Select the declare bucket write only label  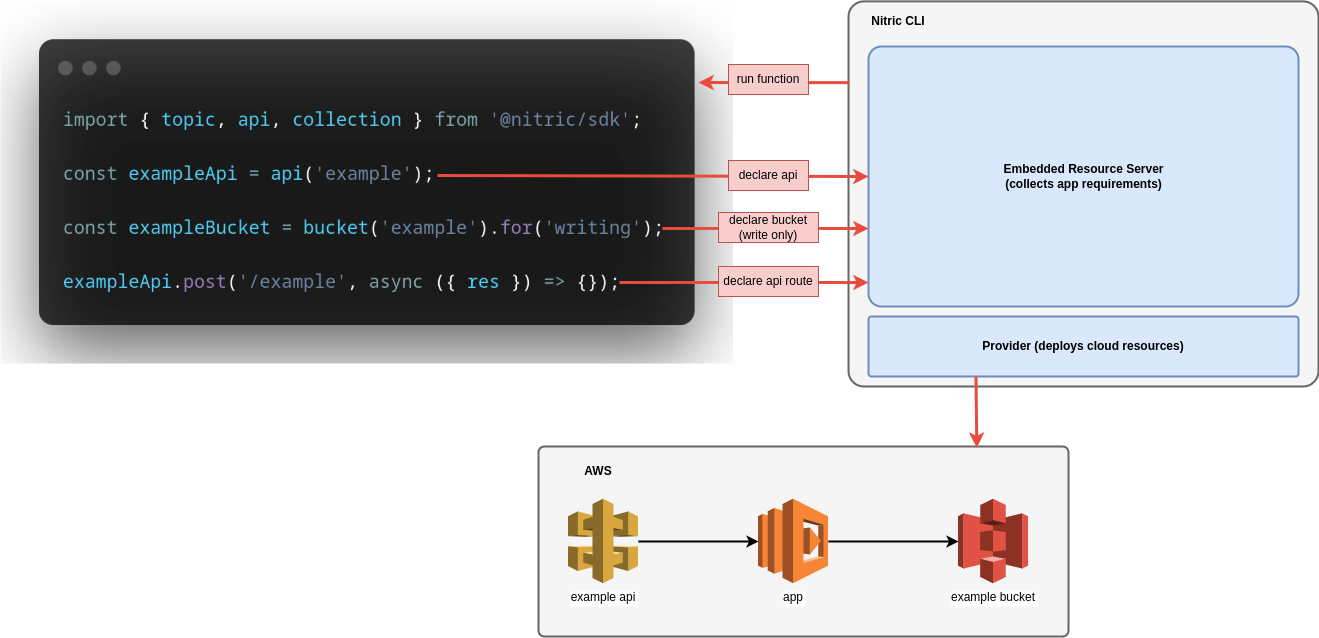768,227
